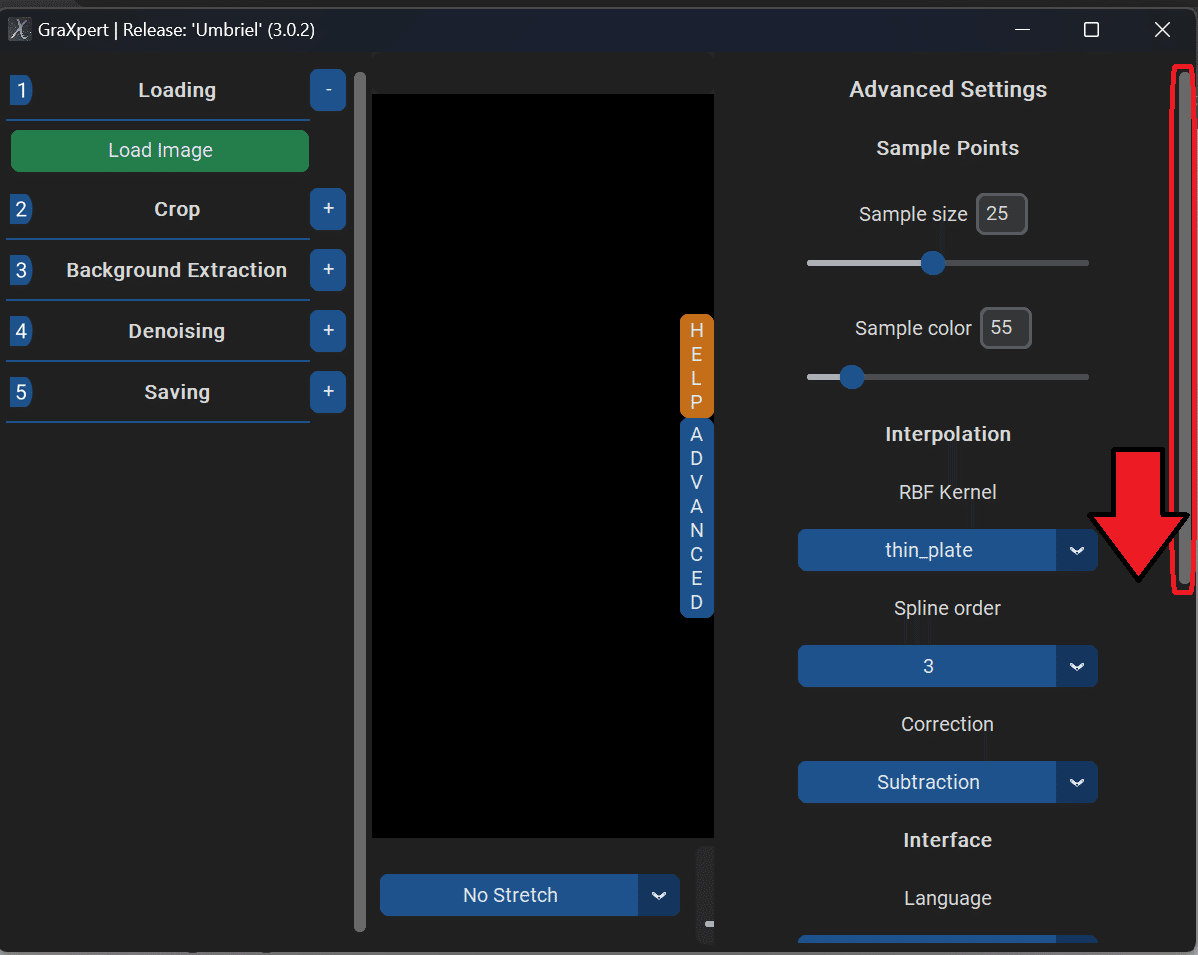Image resolution: width=1198 pixels, height=955 pixels.
Task: Click the Advanced Settings heading
Action: pos(947,89)
